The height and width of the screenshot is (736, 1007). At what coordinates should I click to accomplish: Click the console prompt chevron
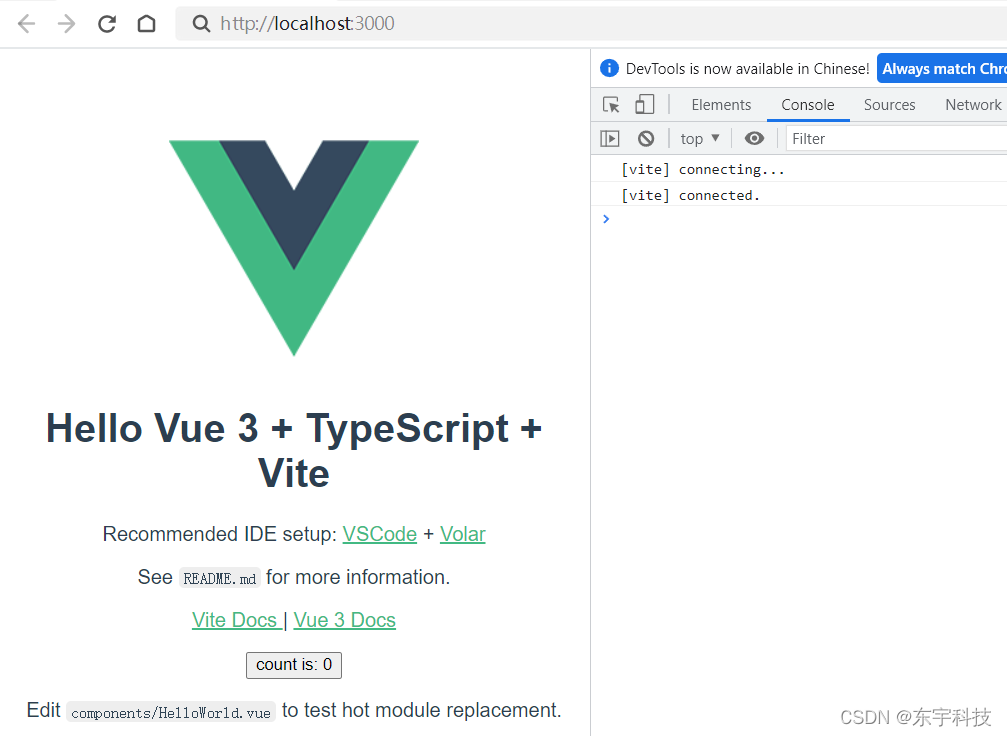(606, 219)
